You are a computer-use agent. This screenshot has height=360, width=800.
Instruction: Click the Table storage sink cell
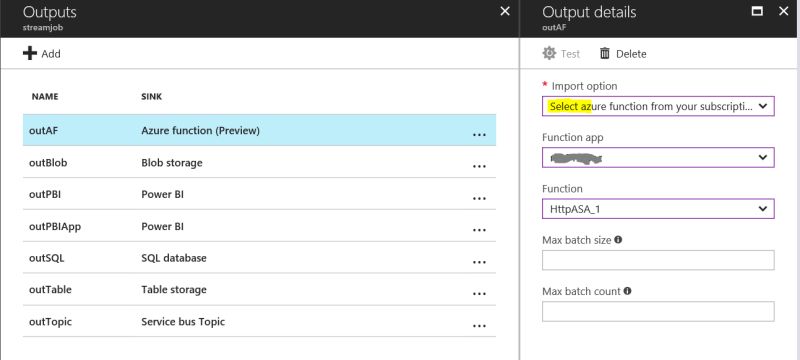(x=174, y=290)
